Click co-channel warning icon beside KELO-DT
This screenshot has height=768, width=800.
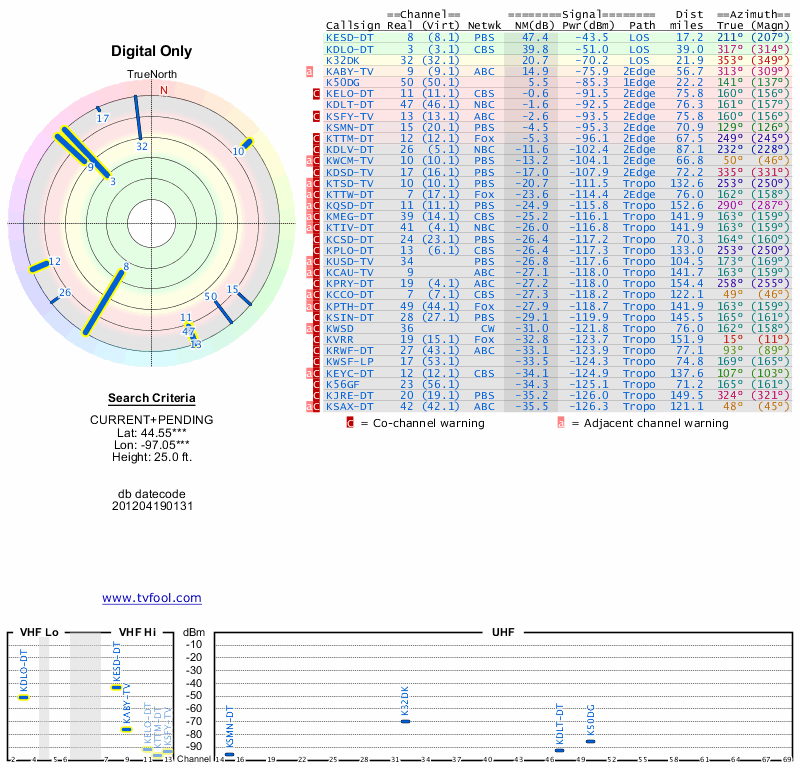point(317,94)
